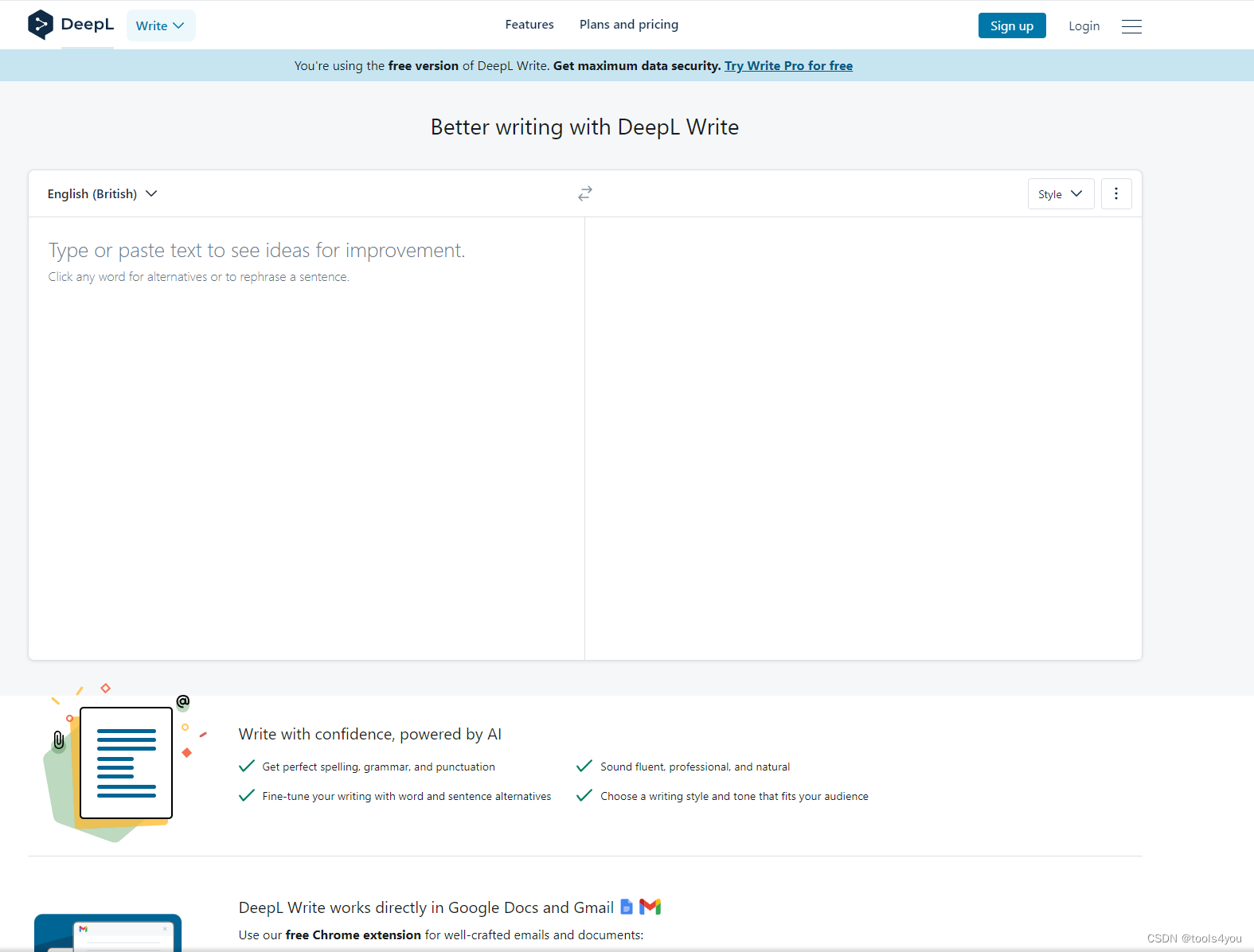1254x952 pixels.
Task: Click the DeepL logo icon
Action: click(40, 25)
